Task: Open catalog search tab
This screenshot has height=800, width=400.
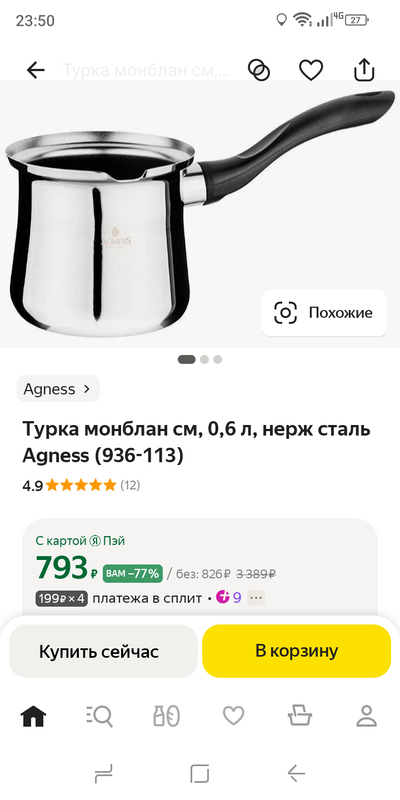Action: pos(99,716)
